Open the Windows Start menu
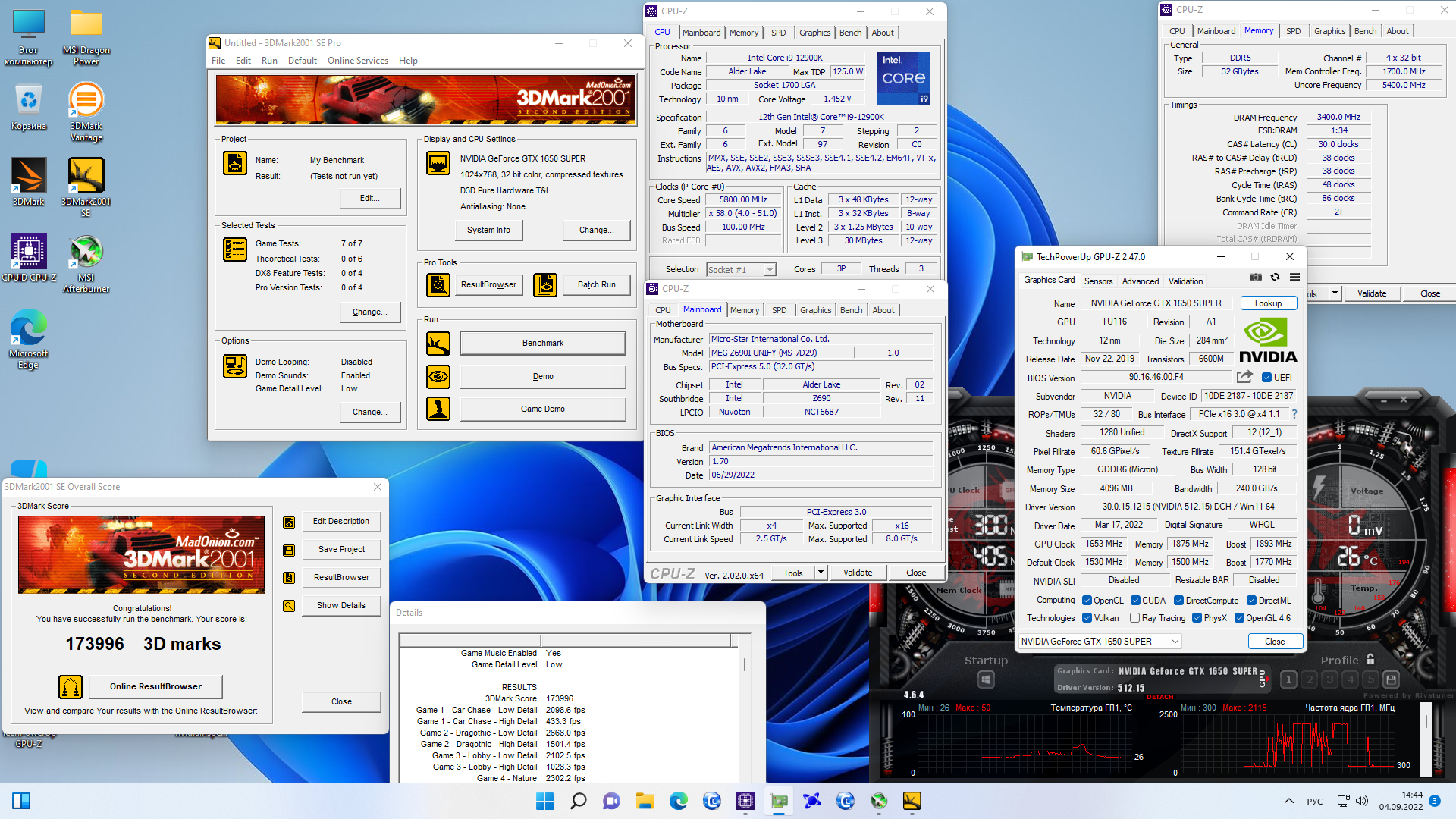Screen dimensions: 1456x819 click(544, 801)
